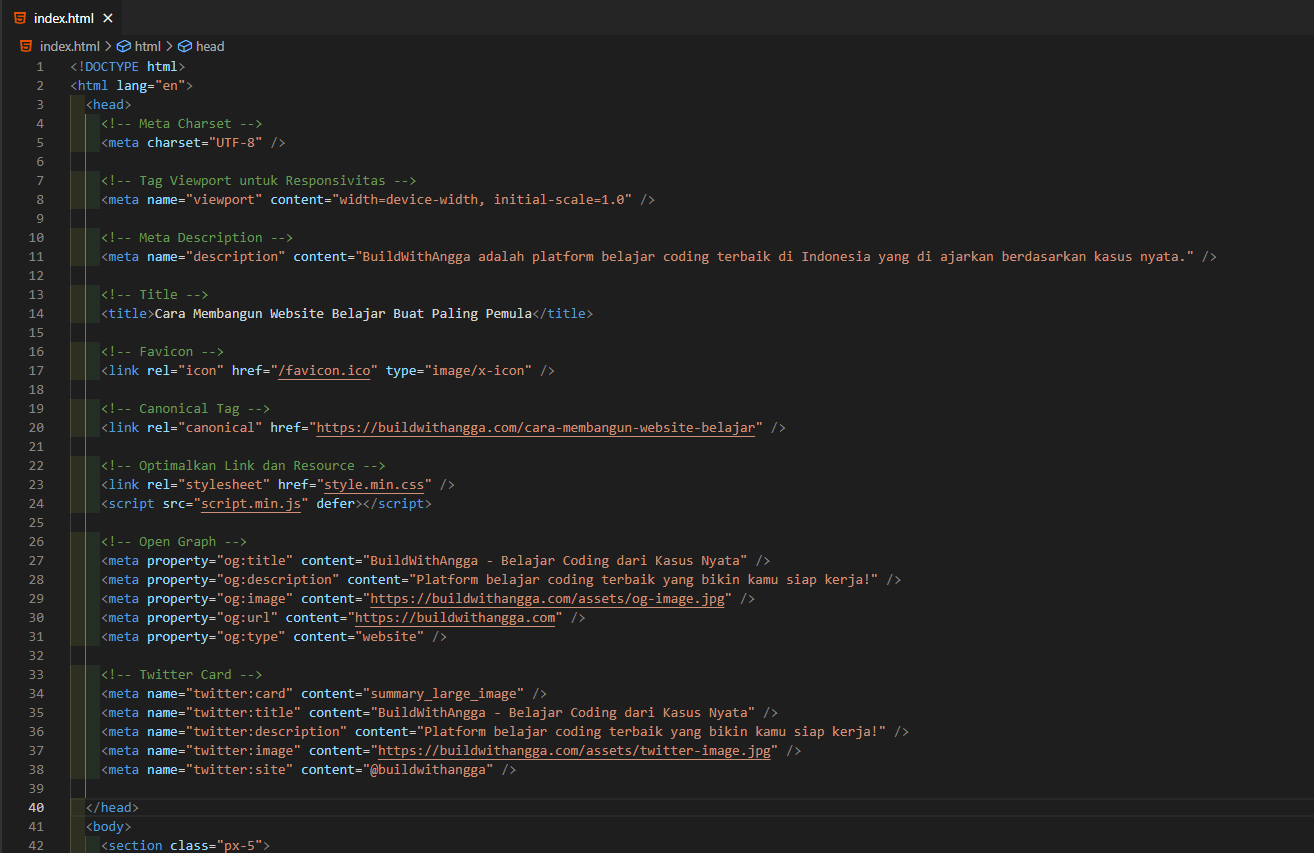
Task: Click the tag icon beside html breadcrumb
Action: click(123, 46)
